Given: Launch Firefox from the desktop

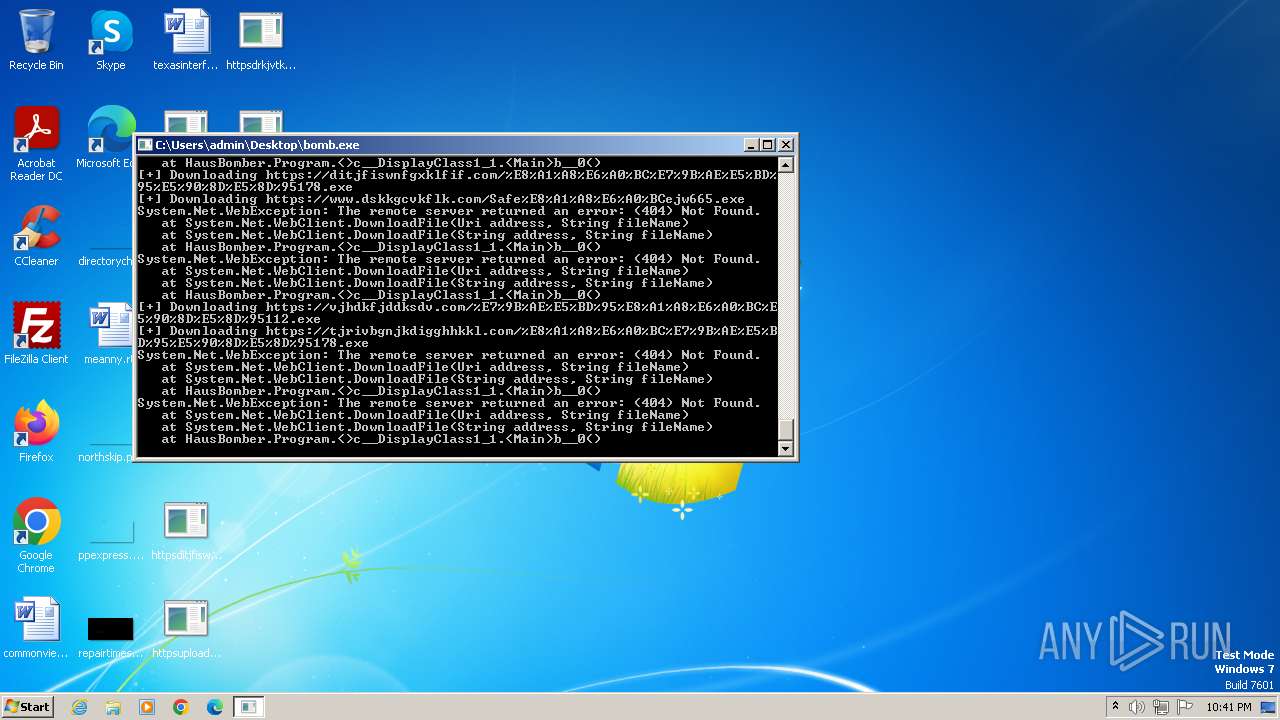Looking at the screenshot, I should [x=36, y=432].
